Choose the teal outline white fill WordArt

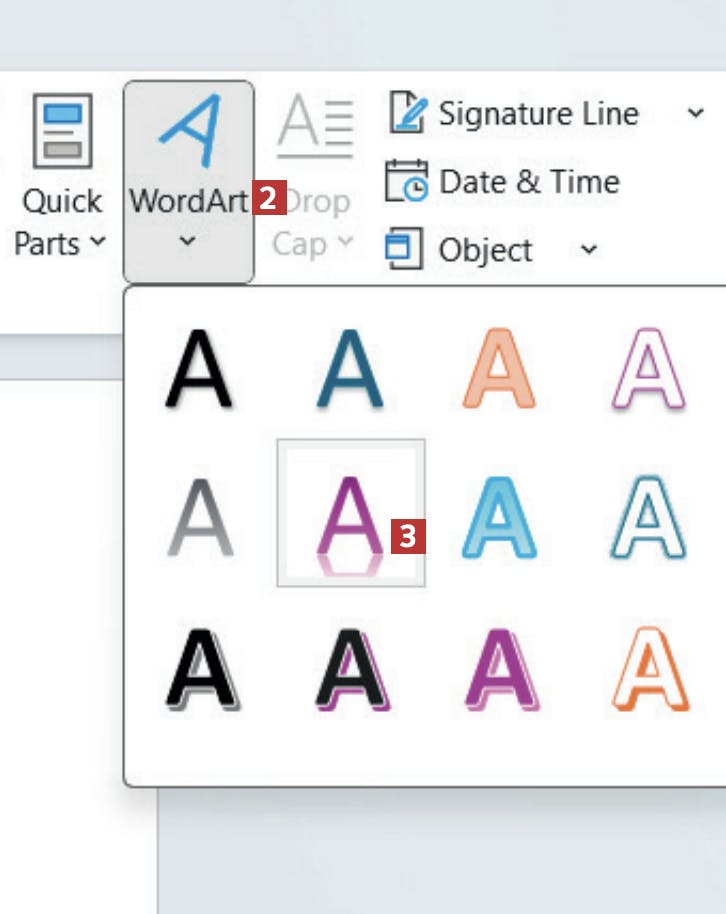(649, 516)
